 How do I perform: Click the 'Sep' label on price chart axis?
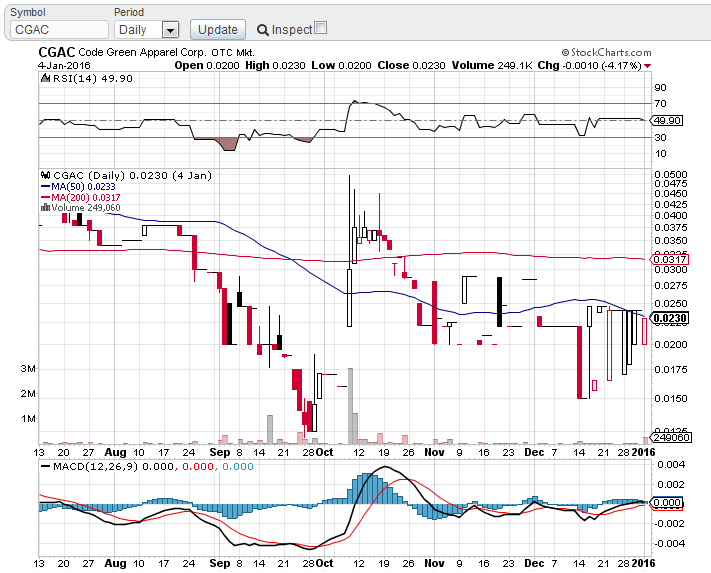coord(219,452)
